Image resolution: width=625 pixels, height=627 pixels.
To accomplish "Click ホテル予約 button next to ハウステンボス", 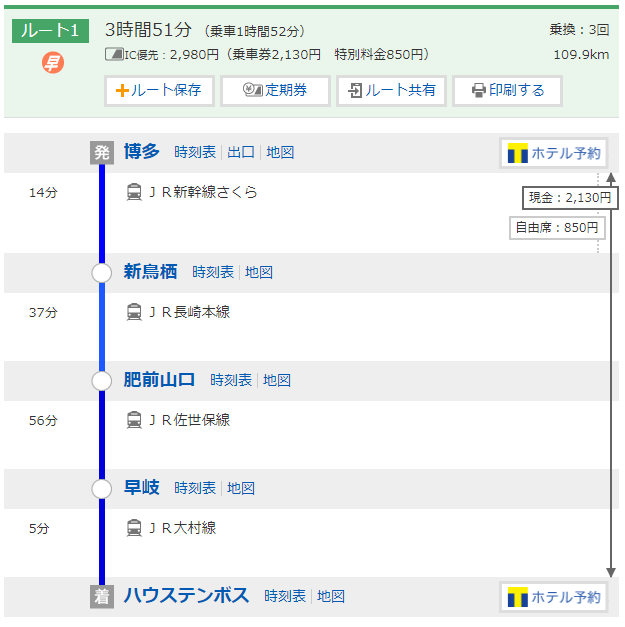I will (x=554, y=597).
